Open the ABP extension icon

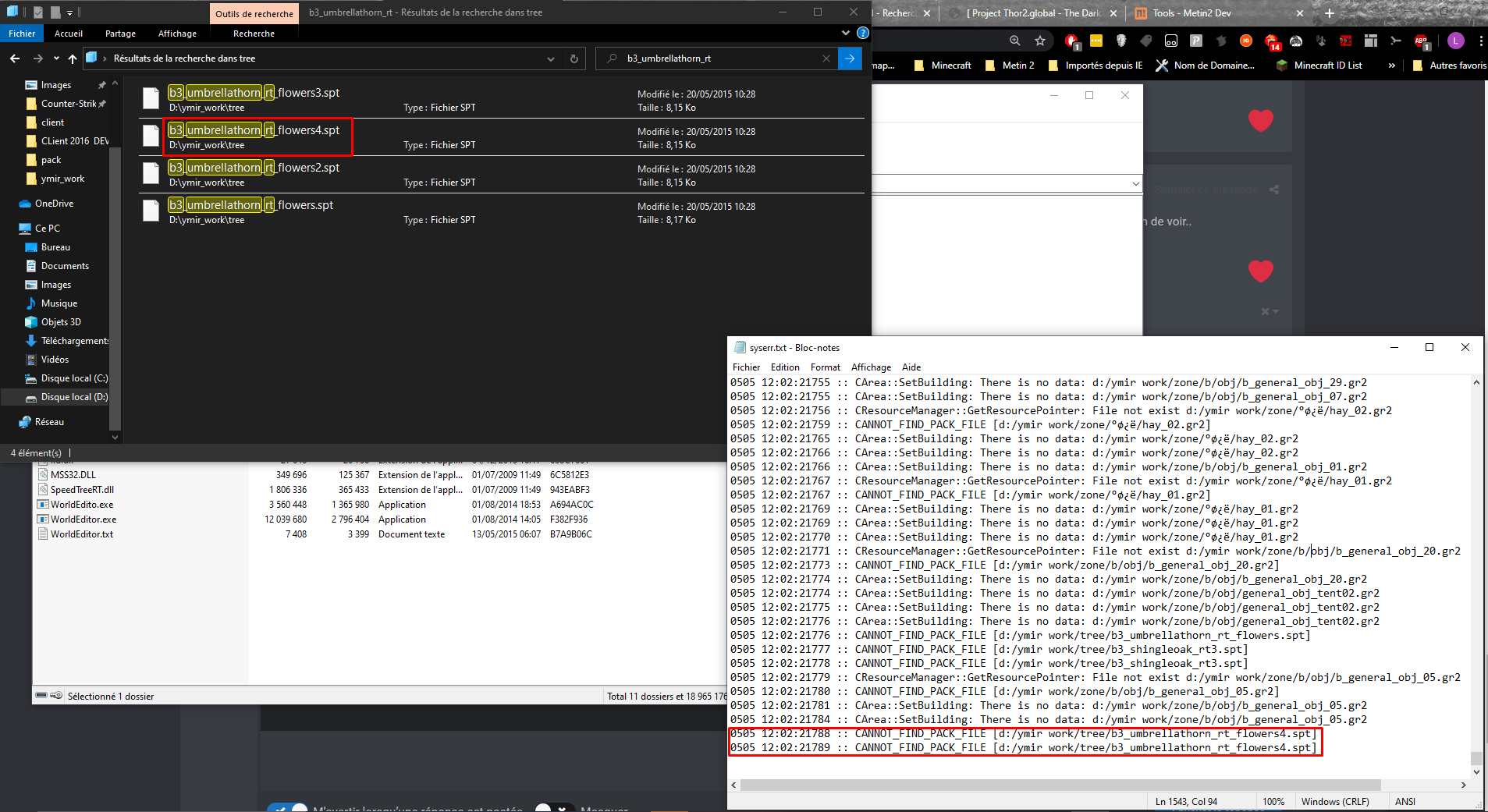pos(1421,41)
